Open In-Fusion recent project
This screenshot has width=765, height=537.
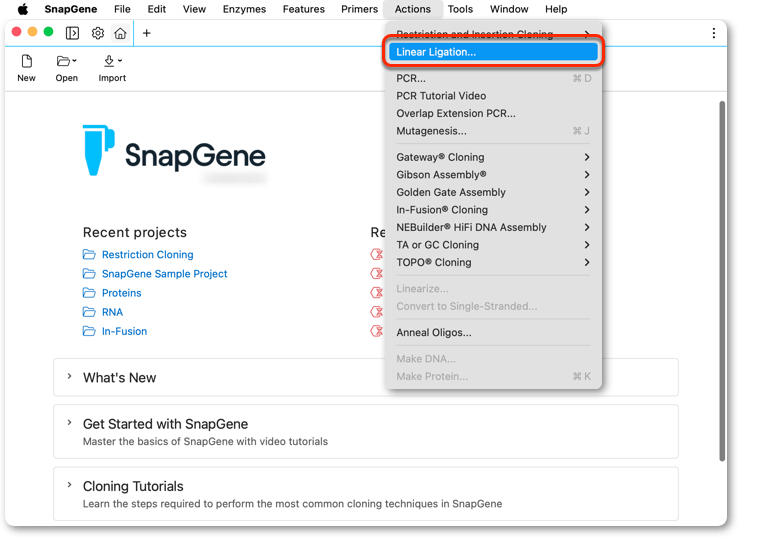[124, 331]
